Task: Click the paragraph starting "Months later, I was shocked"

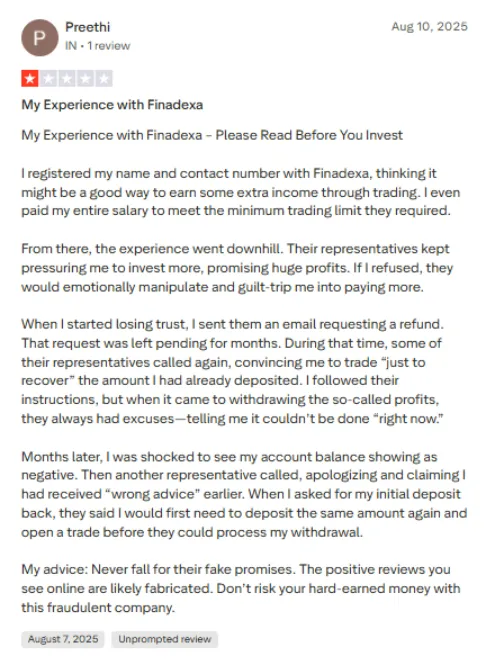Action: coord(244,494)
